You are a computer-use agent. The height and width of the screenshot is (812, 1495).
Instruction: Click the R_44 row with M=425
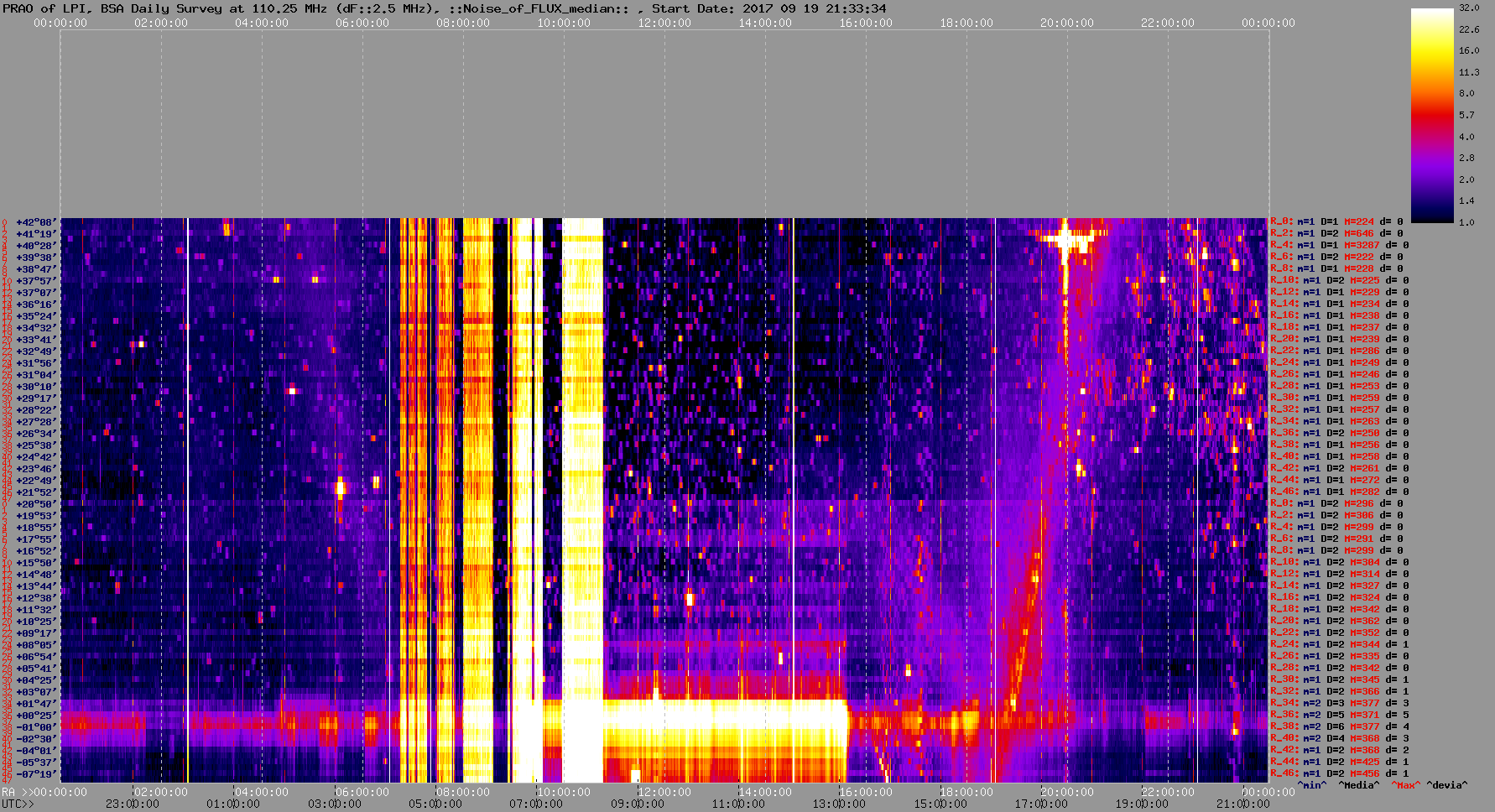pyautogui.click(x=1340, y=763)
